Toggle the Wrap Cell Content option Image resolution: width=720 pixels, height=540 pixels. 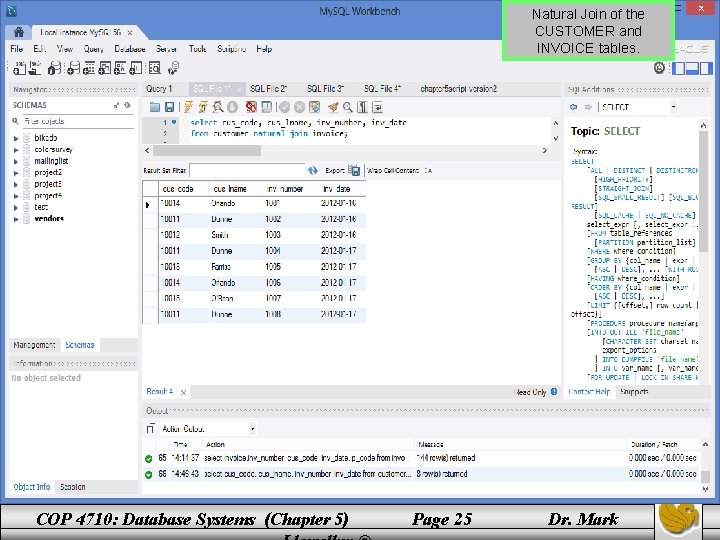coord(428,170)
